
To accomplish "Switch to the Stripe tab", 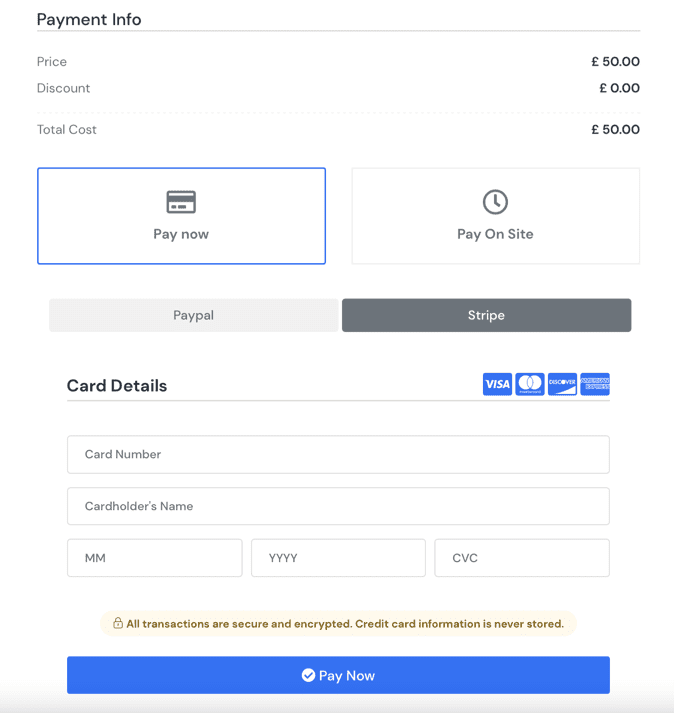I will pyautogui.click(x=486, y=315).
